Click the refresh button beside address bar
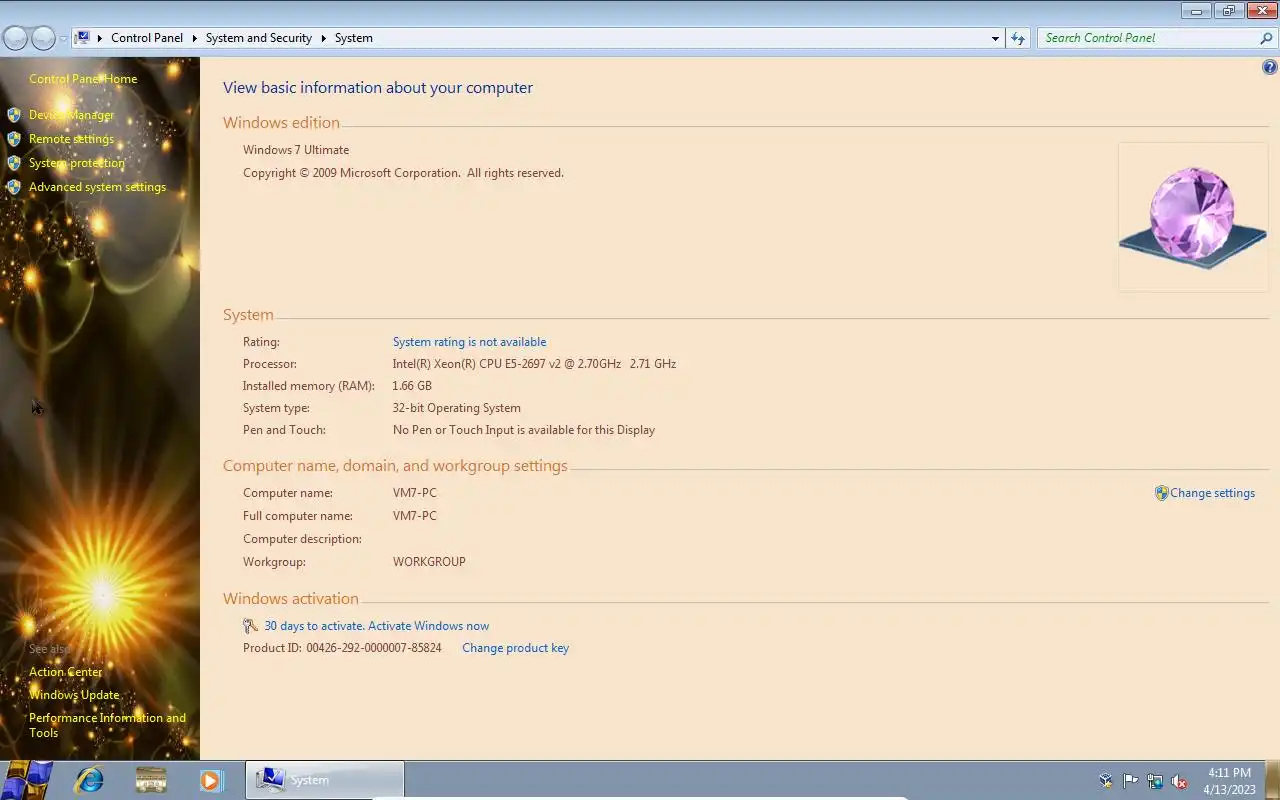 (1018, 38)
